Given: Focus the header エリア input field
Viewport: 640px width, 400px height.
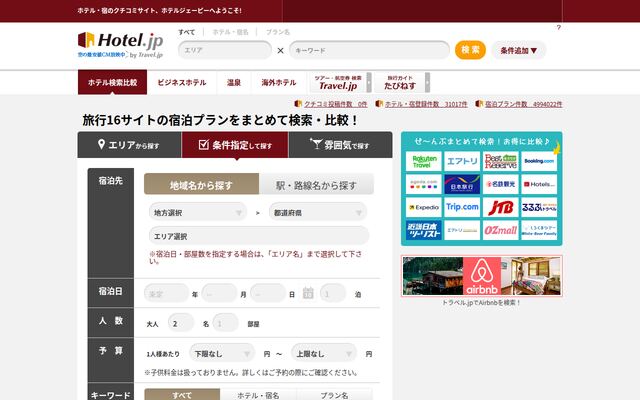Looking at the screenshot, I should (x=225, y=50).
